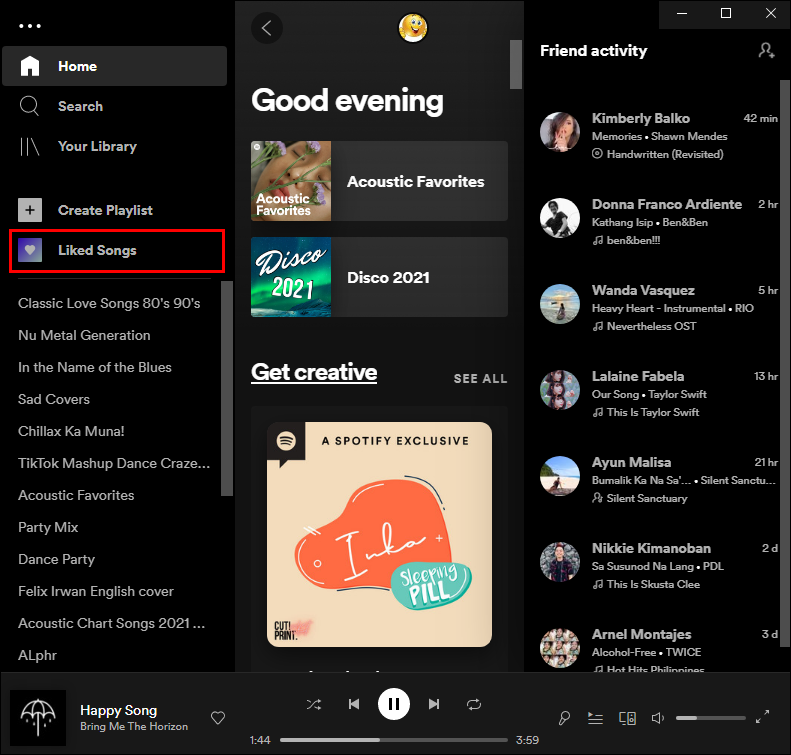Toggle repeat mode

(x=474, y=704)
